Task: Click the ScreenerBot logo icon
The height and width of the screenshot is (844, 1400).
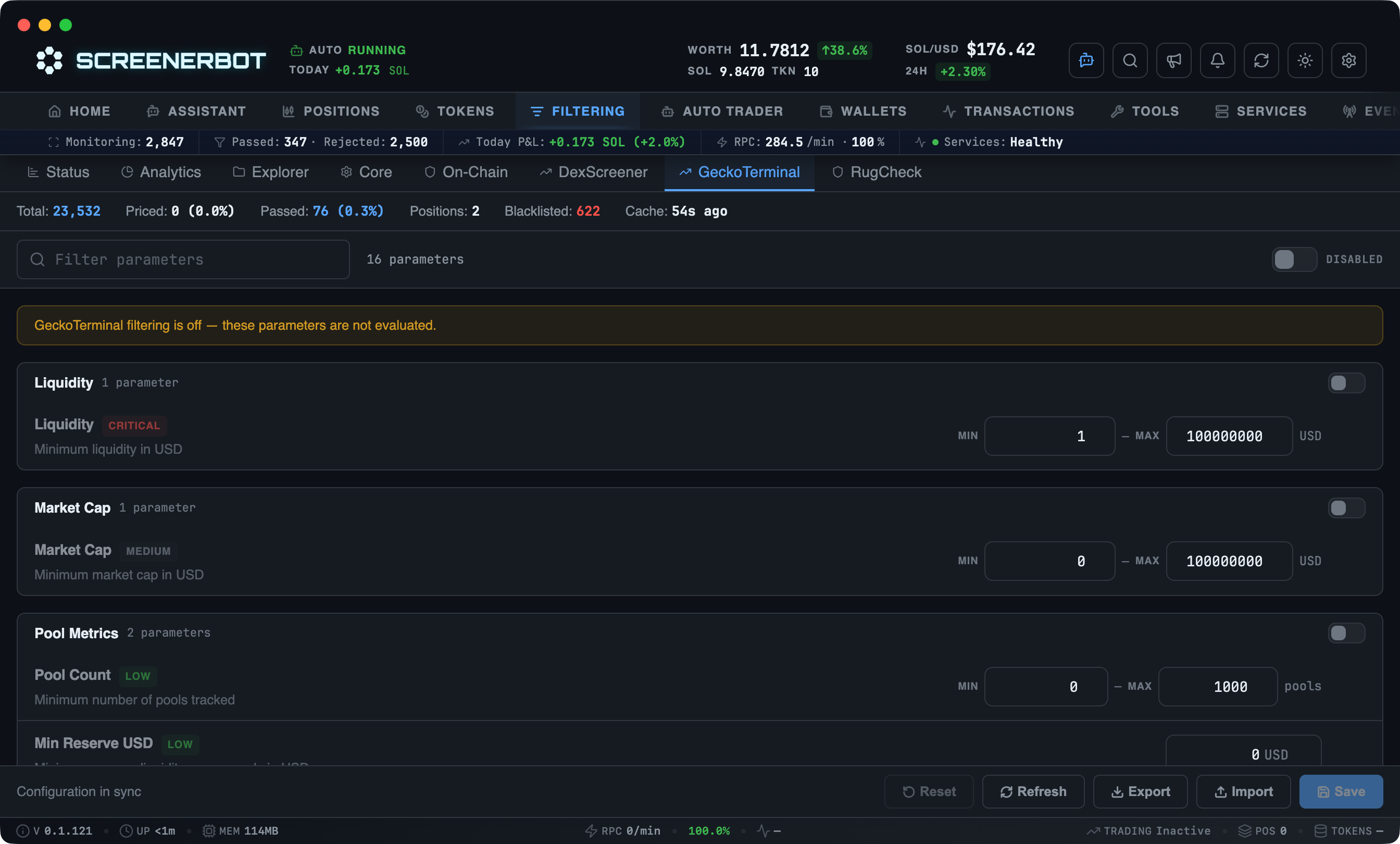Action: click(49, 60)
